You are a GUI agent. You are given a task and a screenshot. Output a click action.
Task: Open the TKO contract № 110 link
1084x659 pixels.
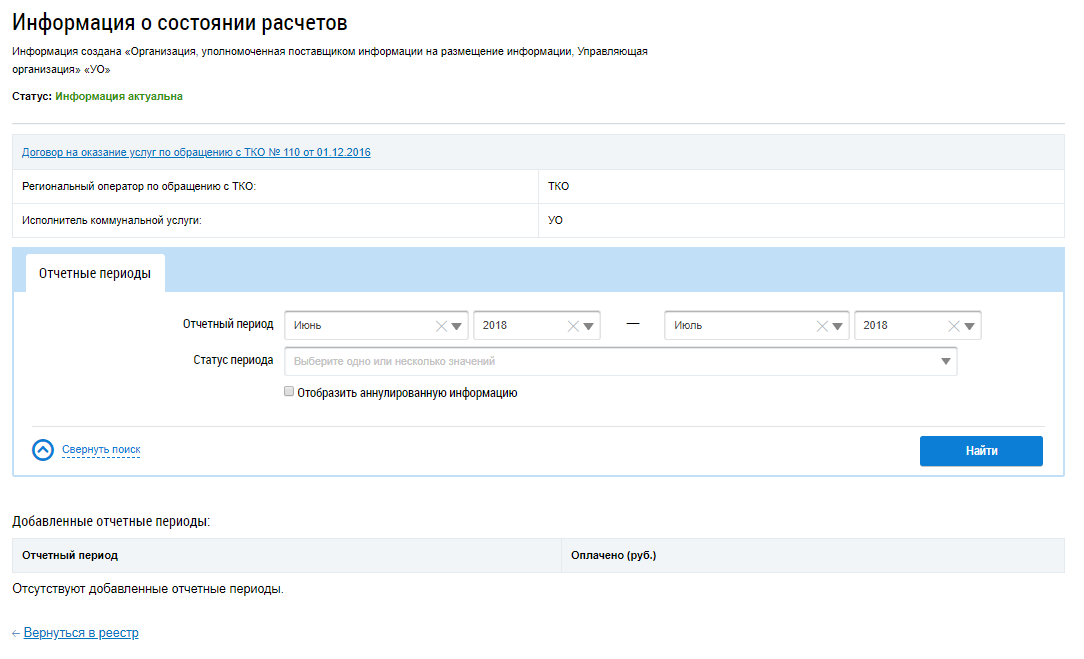(196, 153)
